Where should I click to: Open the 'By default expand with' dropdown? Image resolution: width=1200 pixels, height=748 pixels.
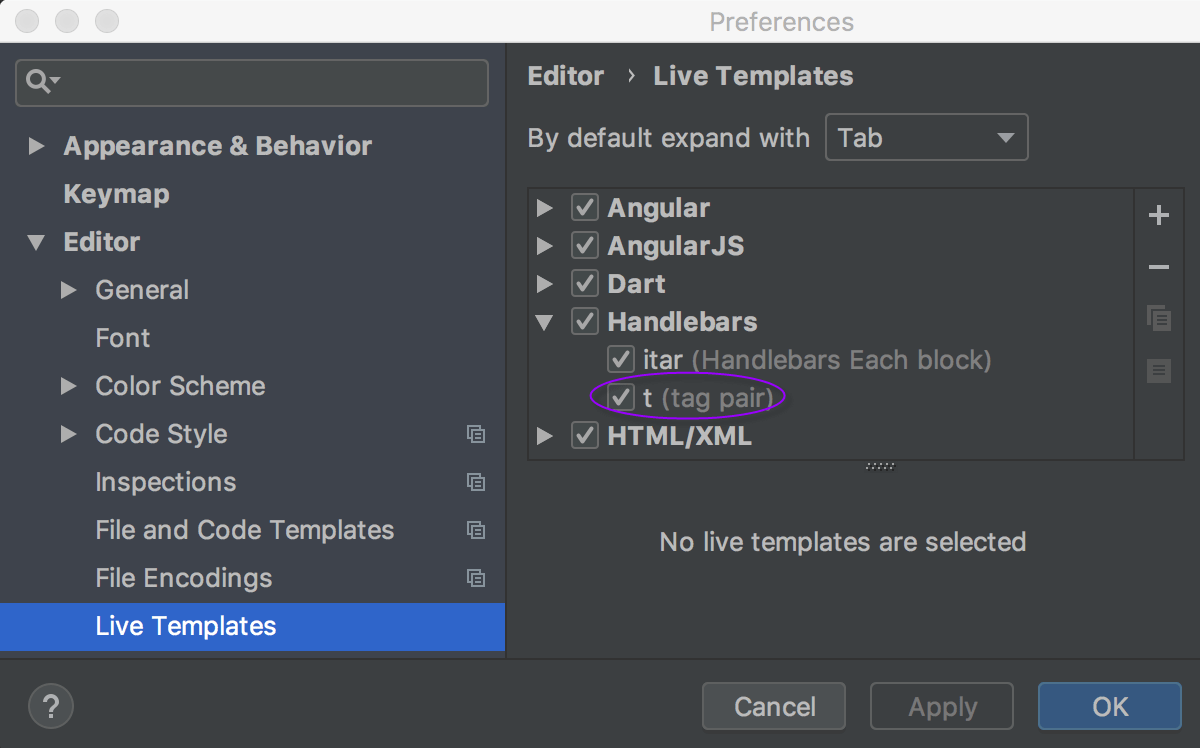pyautogui.click(x=926, y=137)
